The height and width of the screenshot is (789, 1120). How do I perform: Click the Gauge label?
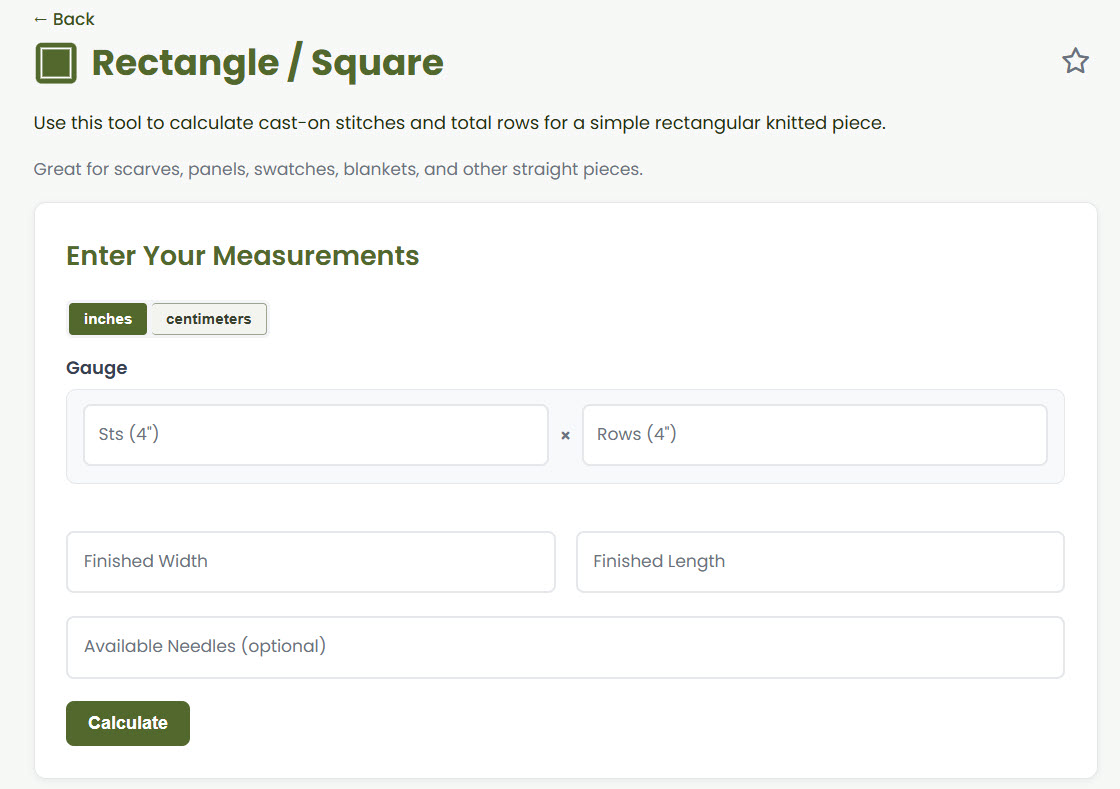coord(96,368)
